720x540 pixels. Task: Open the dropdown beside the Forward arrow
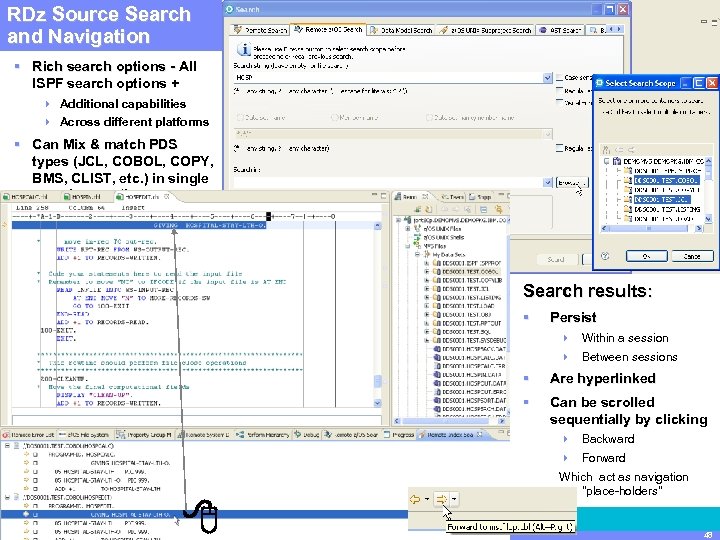(454, 499)
